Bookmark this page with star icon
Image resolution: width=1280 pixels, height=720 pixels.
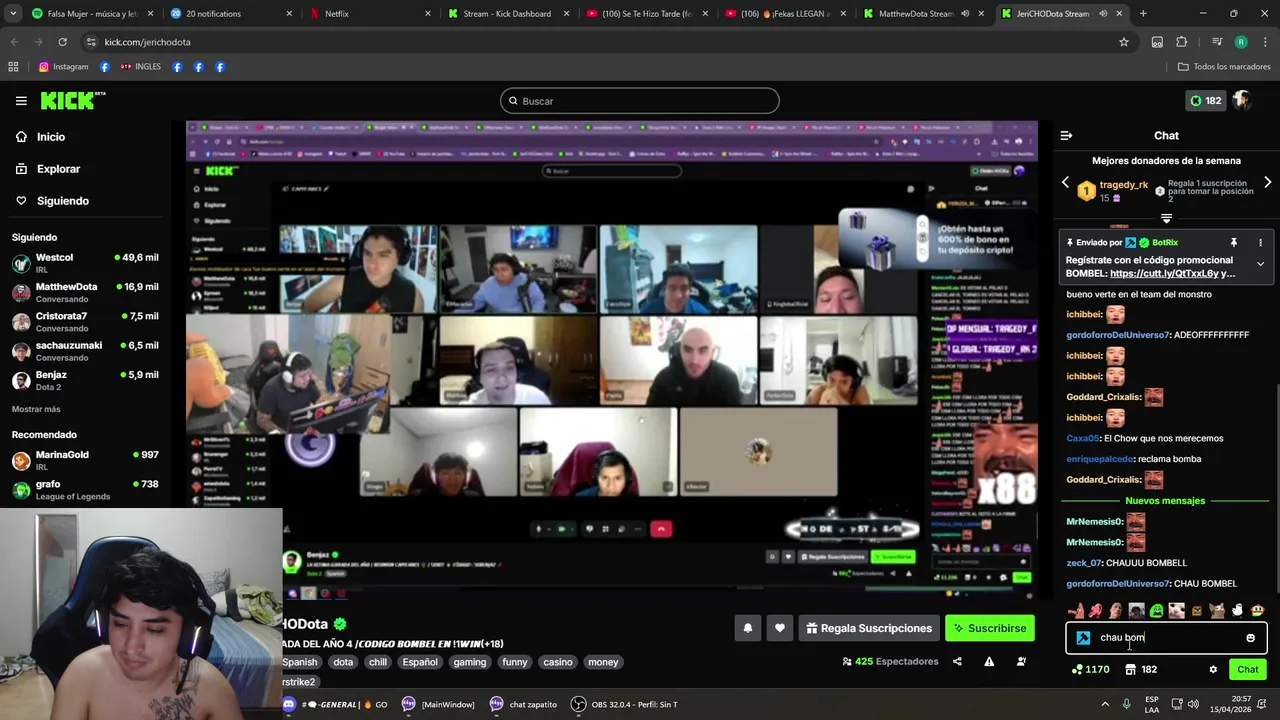1124,42
